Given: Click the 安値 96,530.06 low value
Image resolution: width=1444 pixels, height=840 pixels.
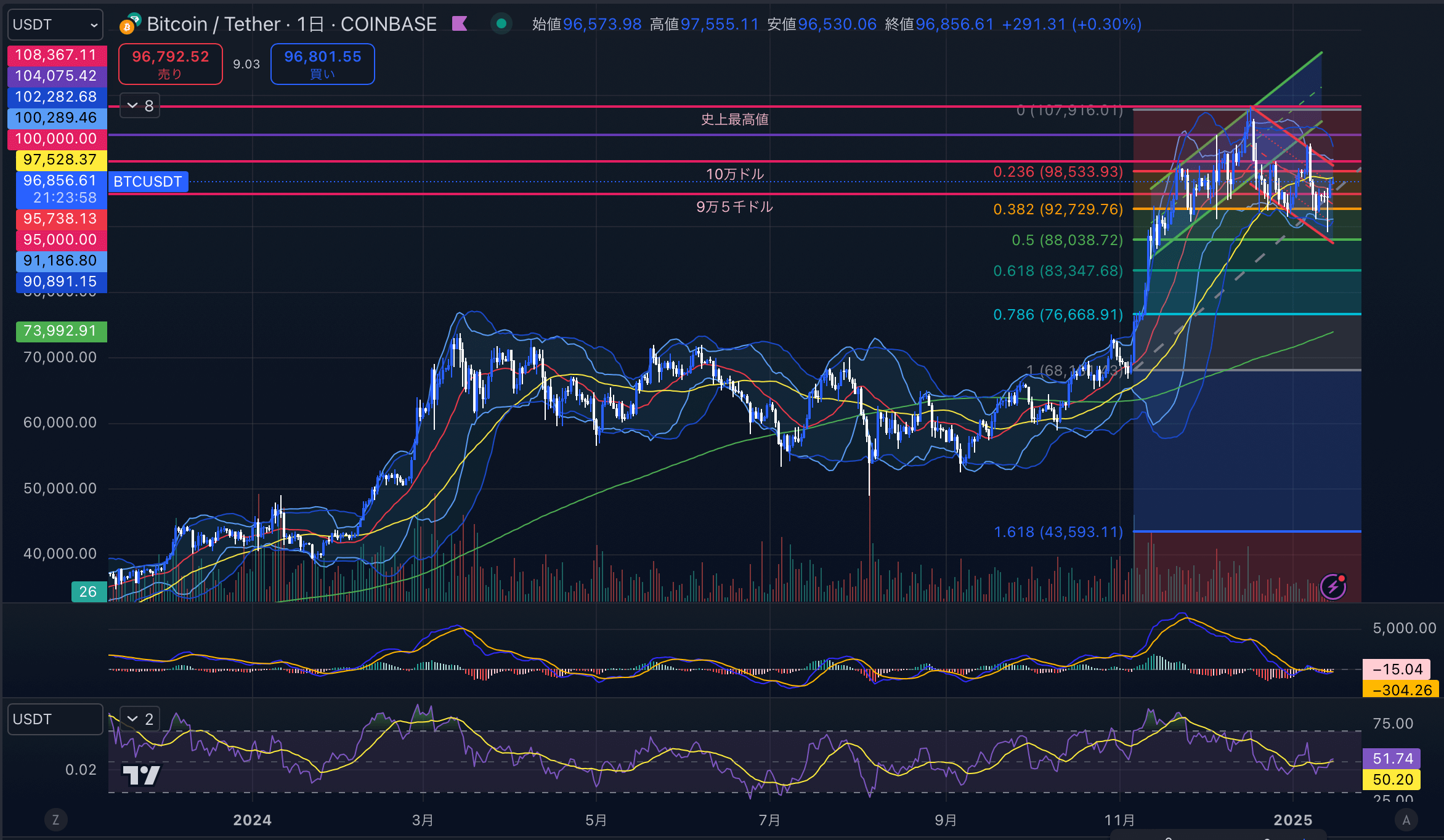Looking at the screenshot, I should [x=822, y=24].
